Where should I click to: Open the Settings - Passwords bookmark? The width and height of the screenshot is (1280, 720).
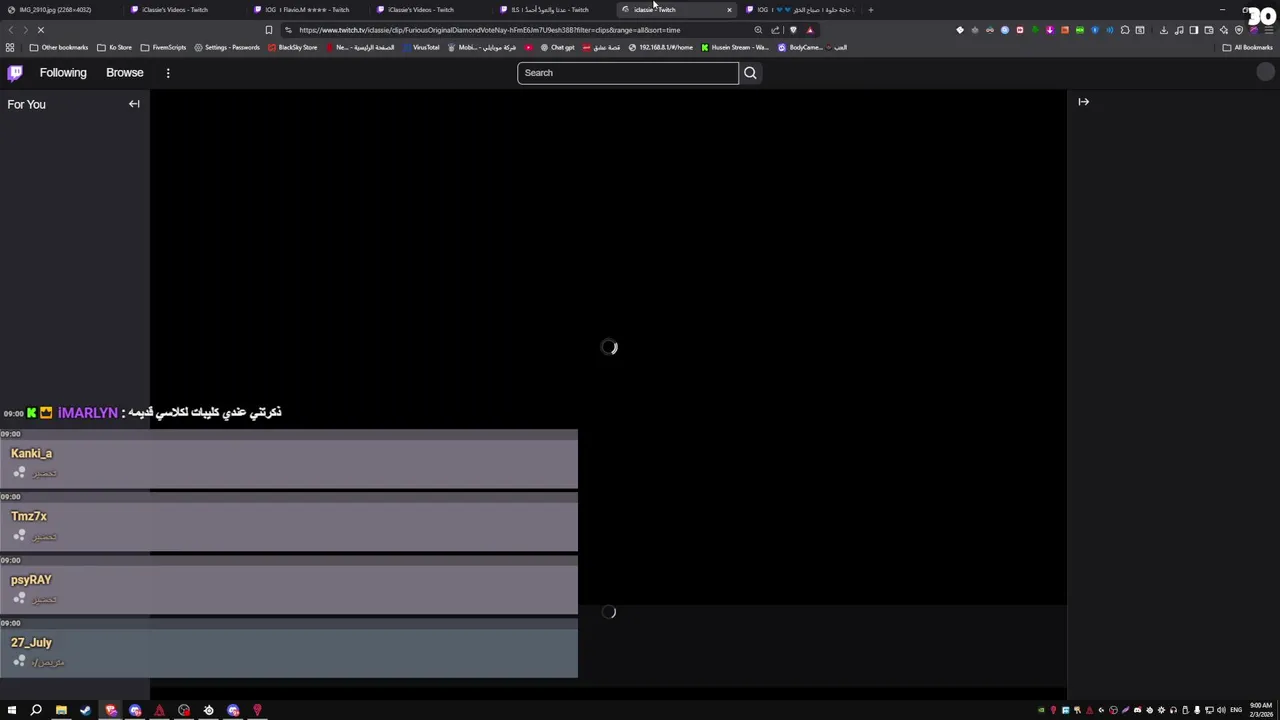point(227,47)
